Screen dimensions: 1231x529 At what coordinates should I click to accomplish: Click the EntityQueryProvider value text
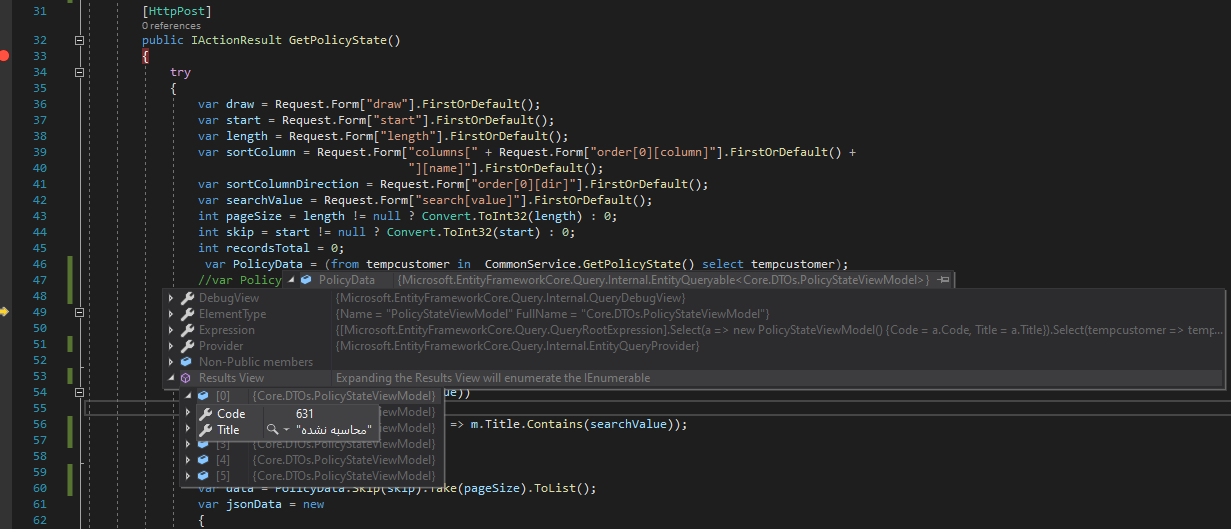[x=517, y=346]
